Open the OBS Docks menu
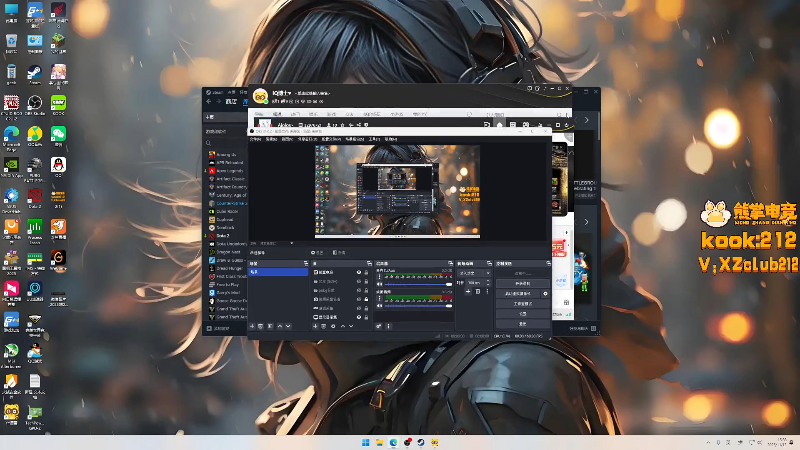Image resolution: width=800 pixels, height=450 pixels. click(307, 139)
